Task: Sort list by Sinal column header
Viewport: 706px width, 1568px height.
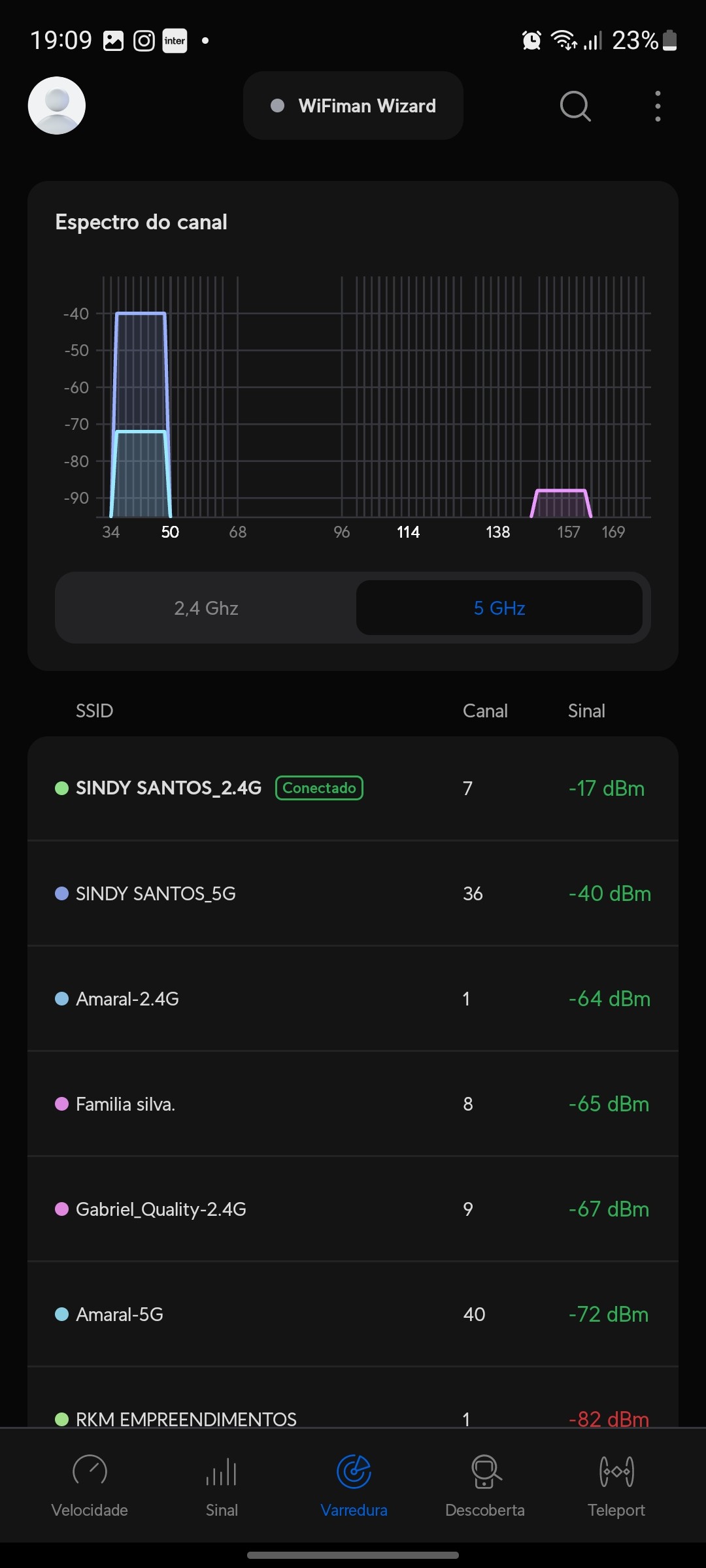Action: (586, 711)
